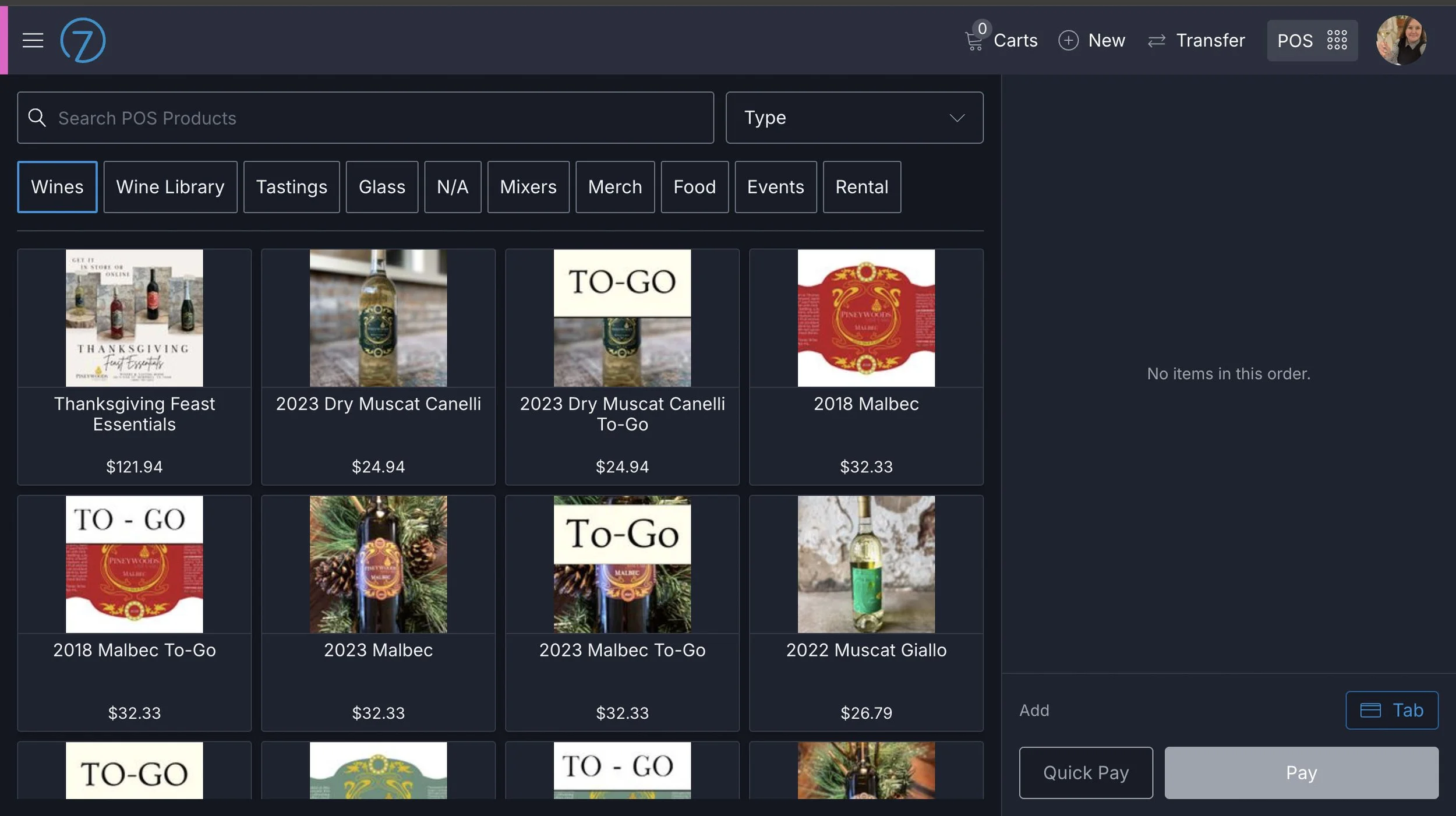Click the Search POS Products field
Screen dimensions: 1456x816
coord(233,118)
